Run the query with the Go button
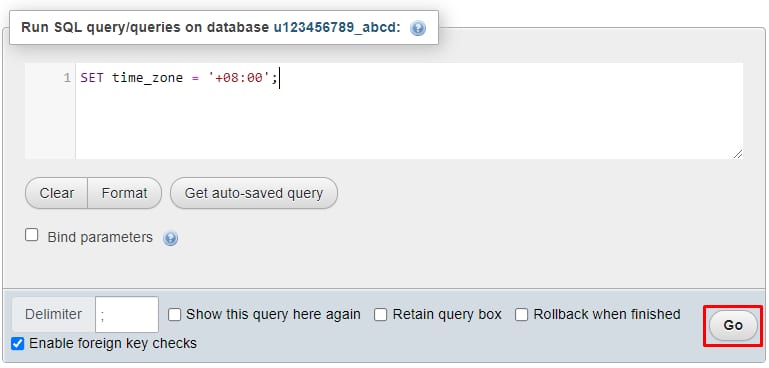The width and height of the screenshot is (769, 368). click(x=733, y=325)
